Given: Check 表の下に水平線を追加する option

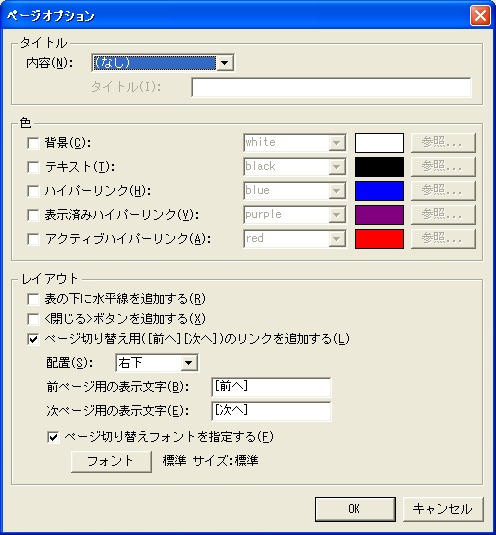Looking at the screenshot, I should pyautogui.click(x=33, y=300).
